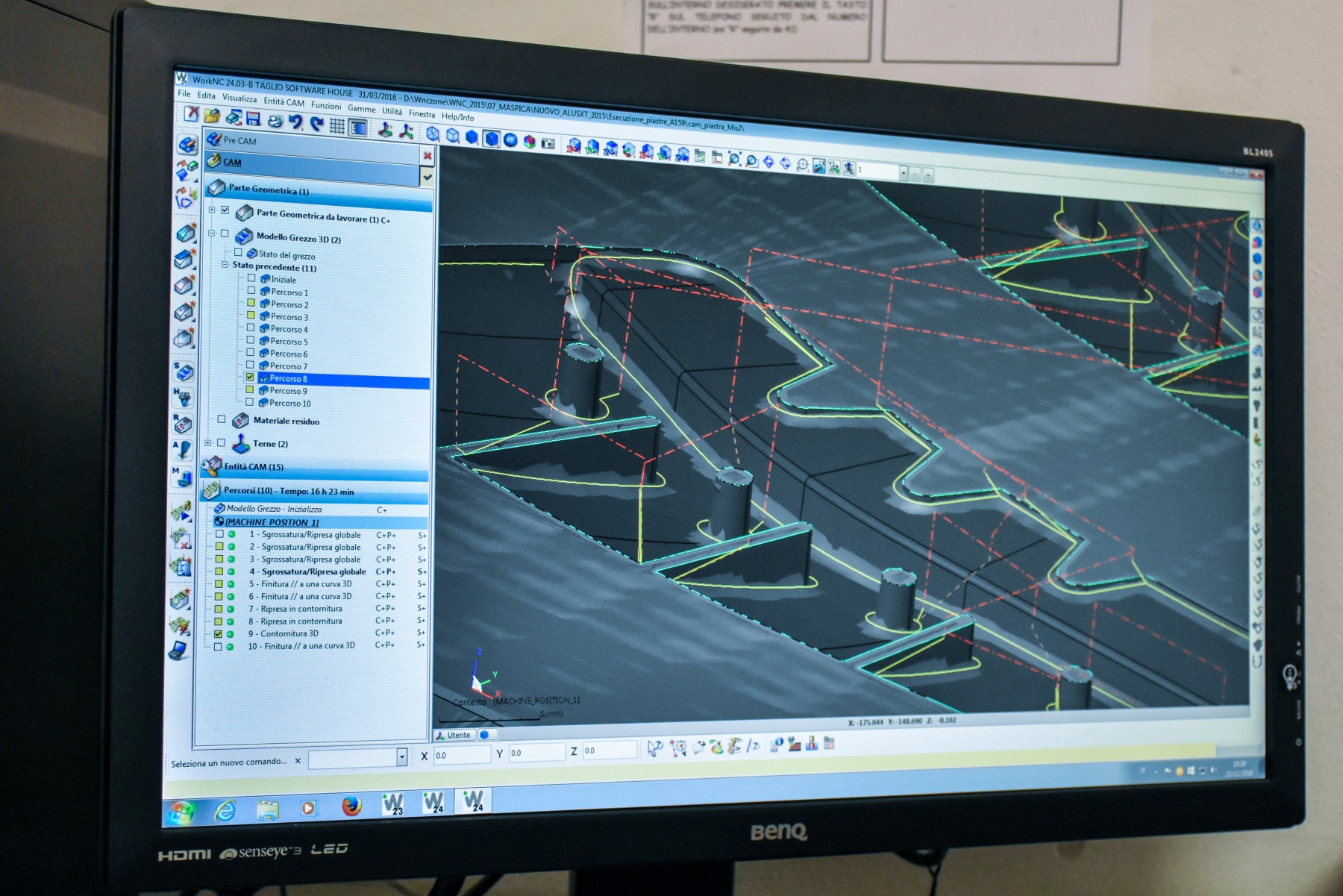1343x896 pixels.
Task: Click the toolpath lightning icon in left sidebar
Action: (x=179, y=625)
